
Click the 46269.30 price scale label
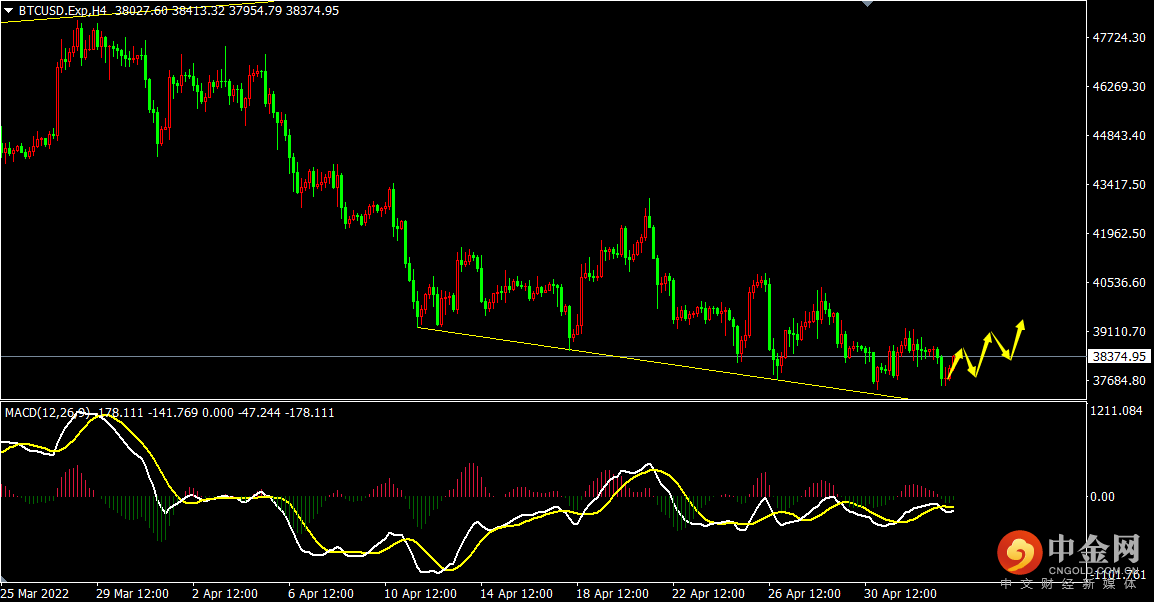(x=1119, y=87)
